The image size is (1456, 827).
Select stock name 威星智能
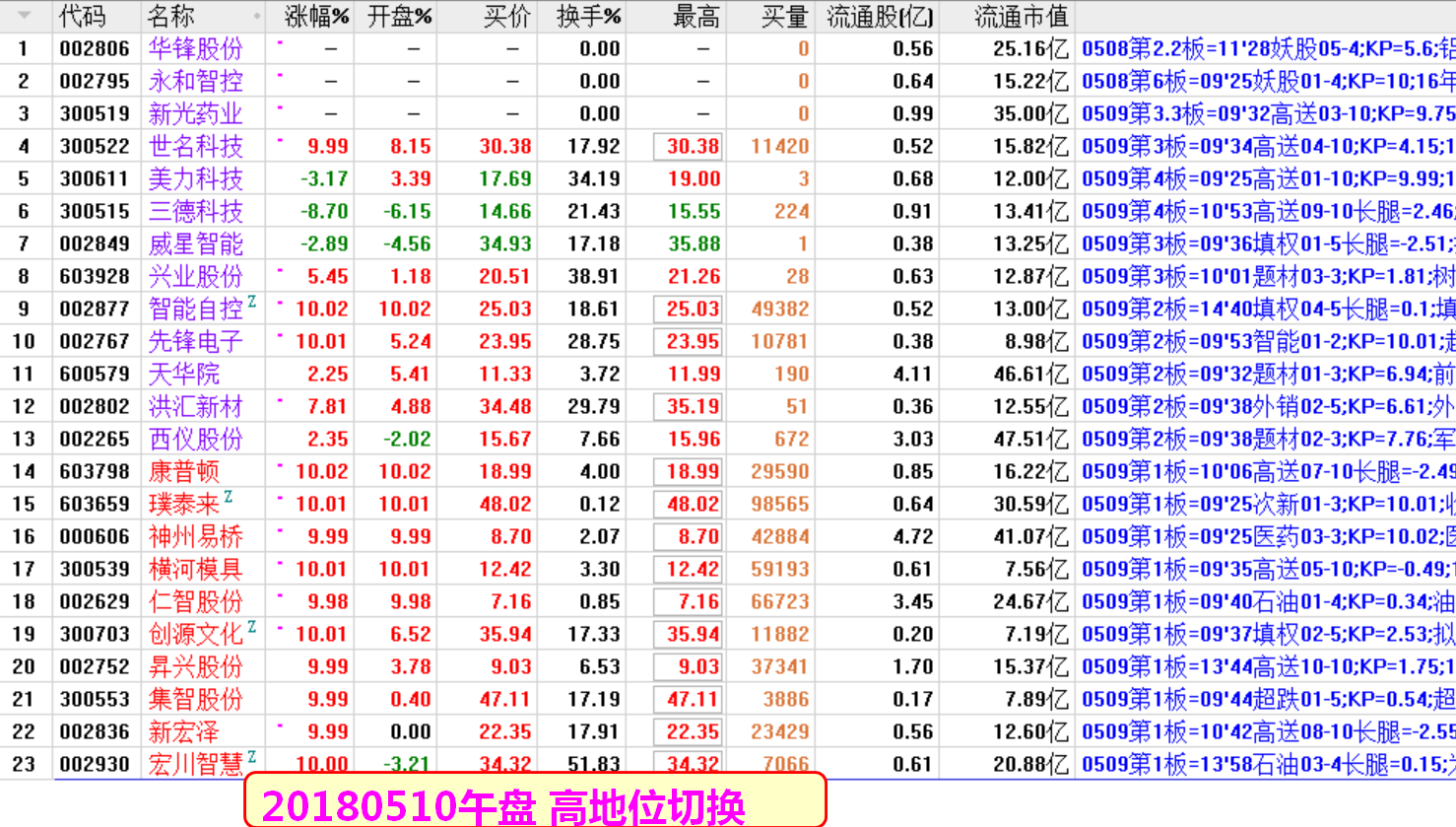[195, 243]
